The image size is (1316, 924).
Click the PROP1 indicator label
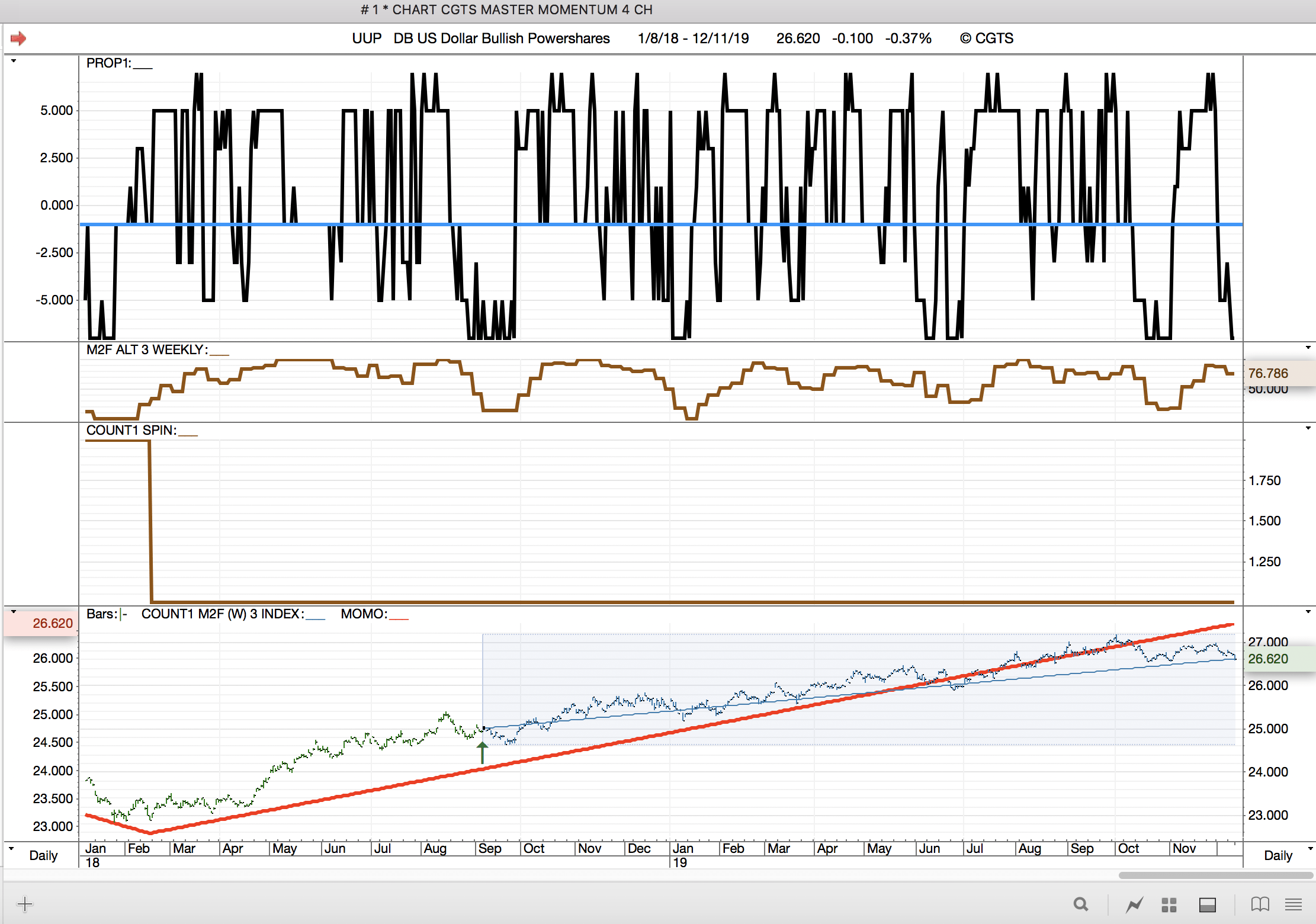click(x=109, y=63)
